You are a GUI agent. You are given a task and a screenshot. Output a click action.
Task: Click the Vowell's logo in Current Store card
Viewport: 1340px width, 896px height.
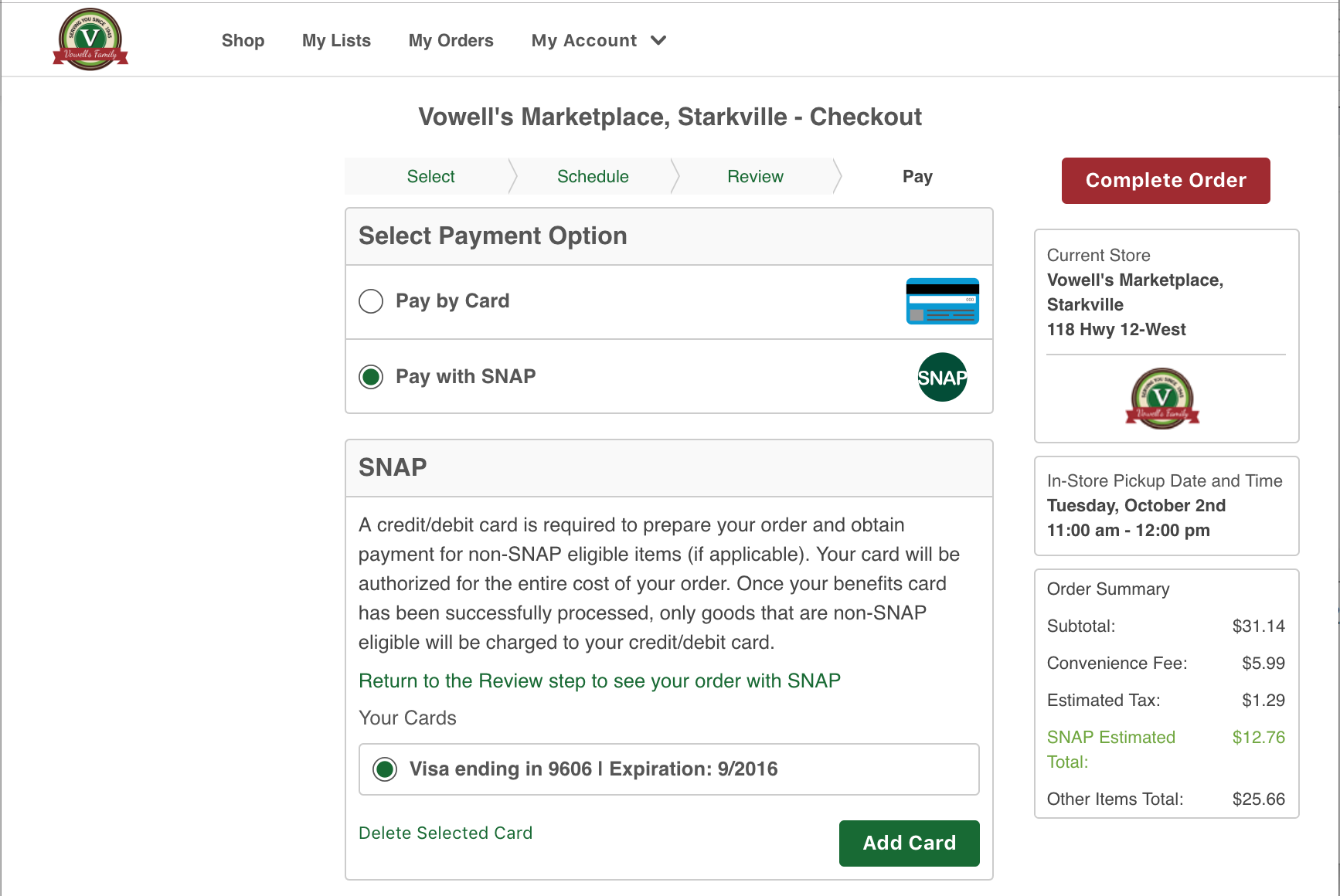(1162, 398)
